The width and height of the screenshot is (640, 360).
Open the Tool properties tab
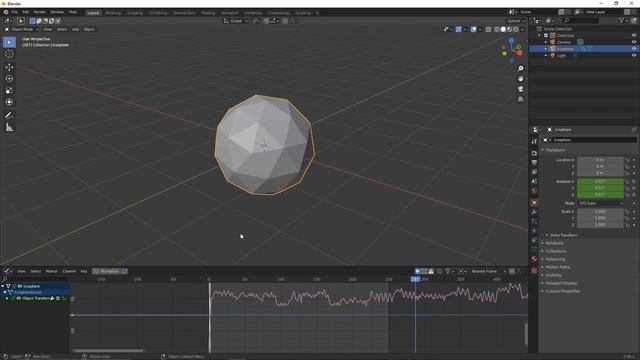pyautogui.click(x=534, y=141)
